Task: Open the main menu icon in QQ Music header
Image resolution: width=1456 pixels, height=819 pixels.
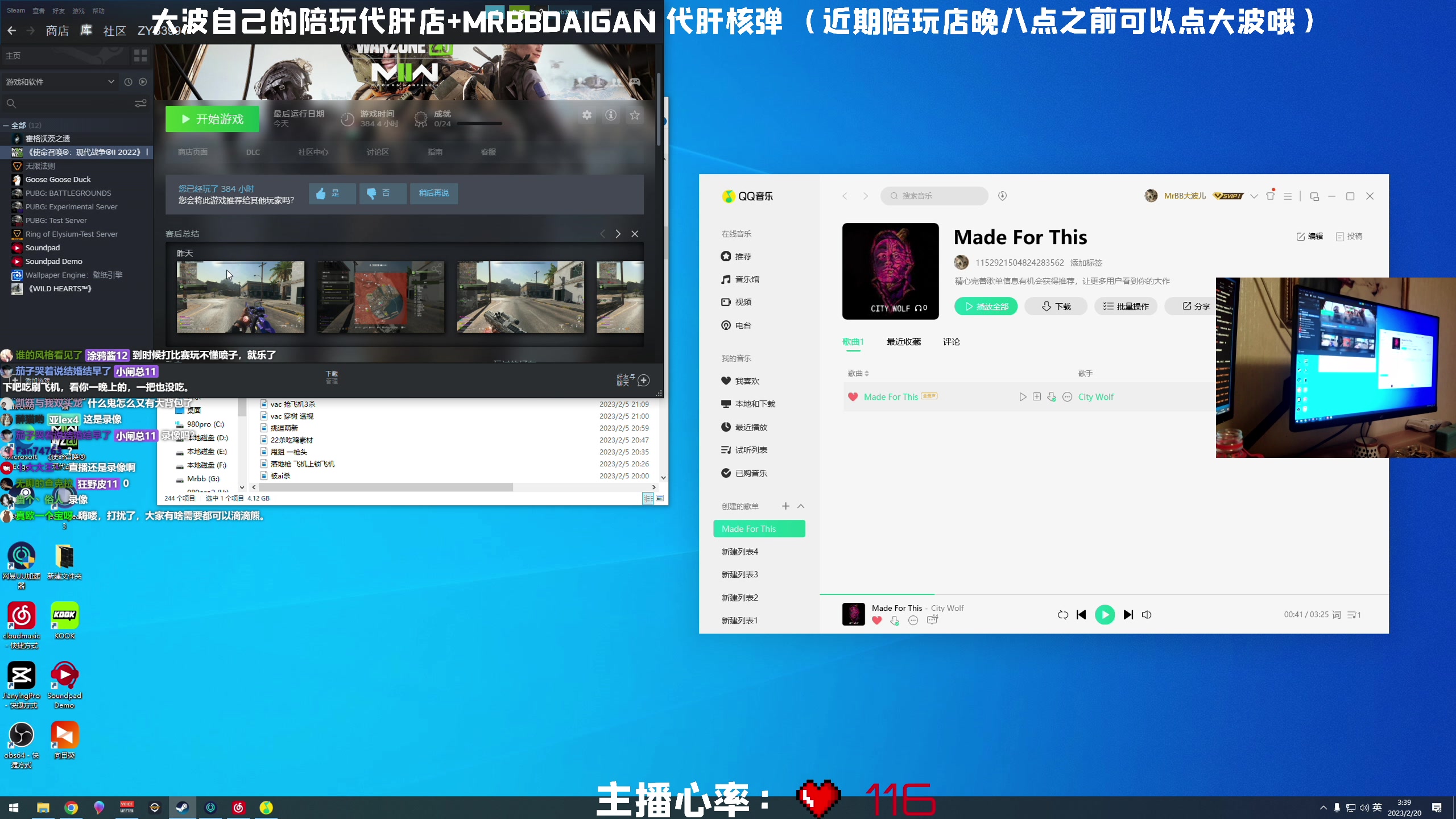Action: pos(1288,196)
